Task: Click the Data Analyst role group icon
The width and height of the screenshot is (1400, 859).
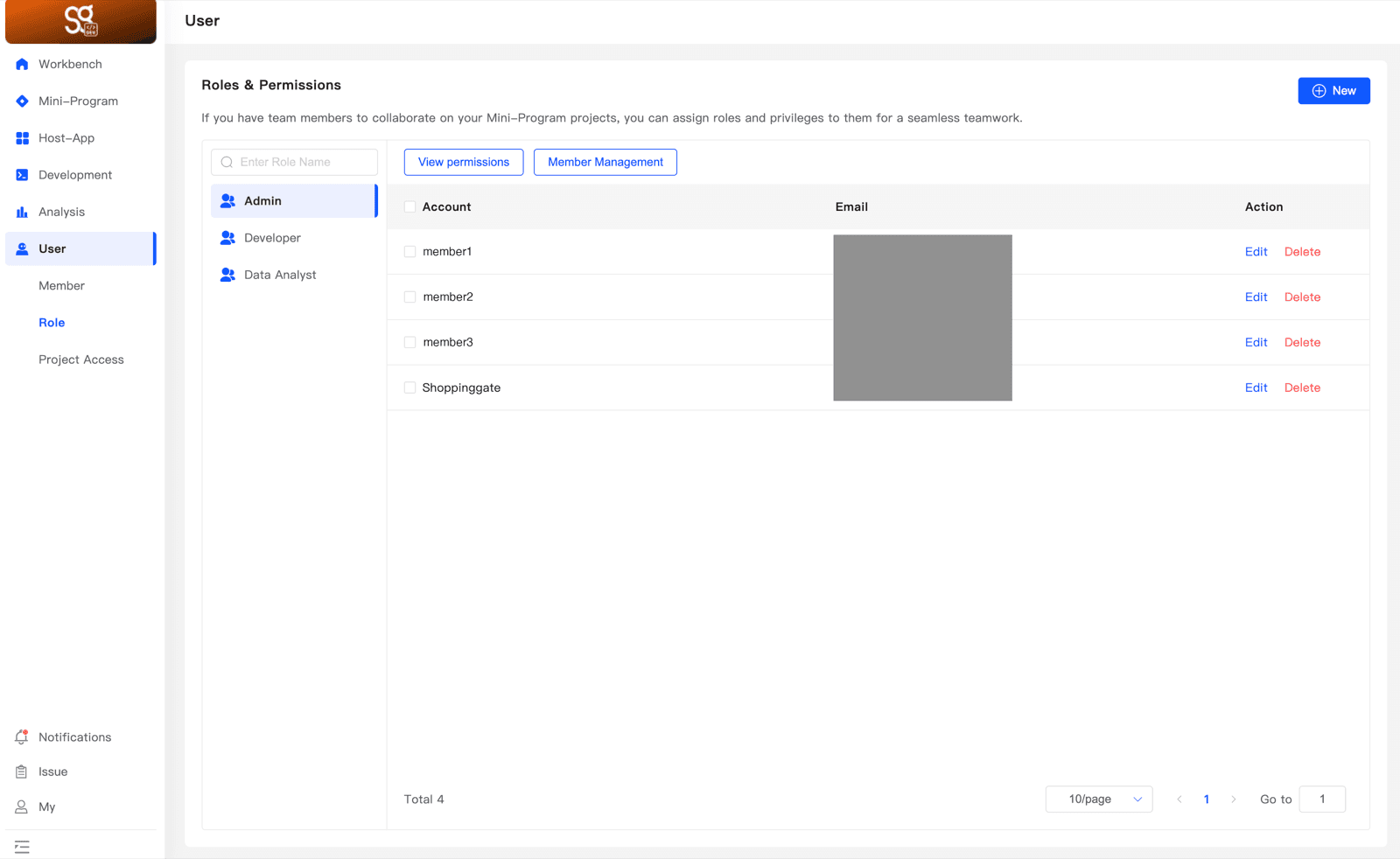Action: point(227,274)
